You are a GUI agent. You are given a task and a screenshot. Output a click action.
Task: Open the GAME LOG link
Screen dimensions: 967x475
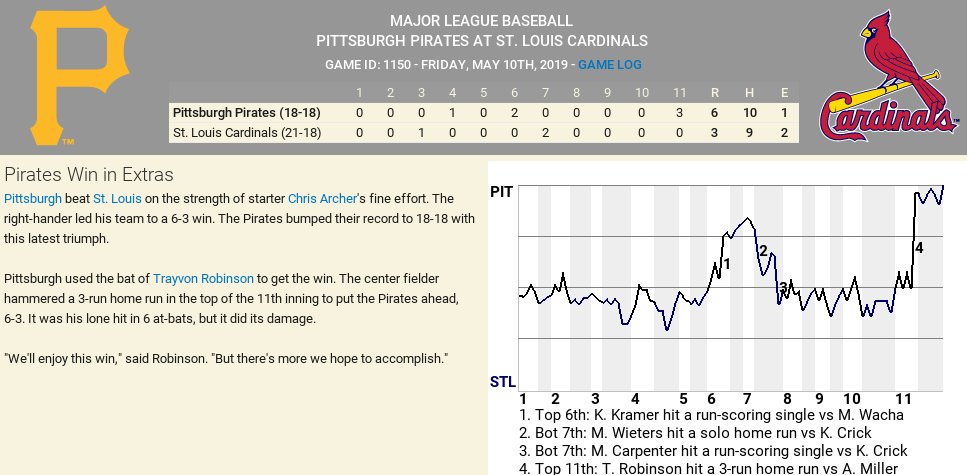(x=610, y=65)
